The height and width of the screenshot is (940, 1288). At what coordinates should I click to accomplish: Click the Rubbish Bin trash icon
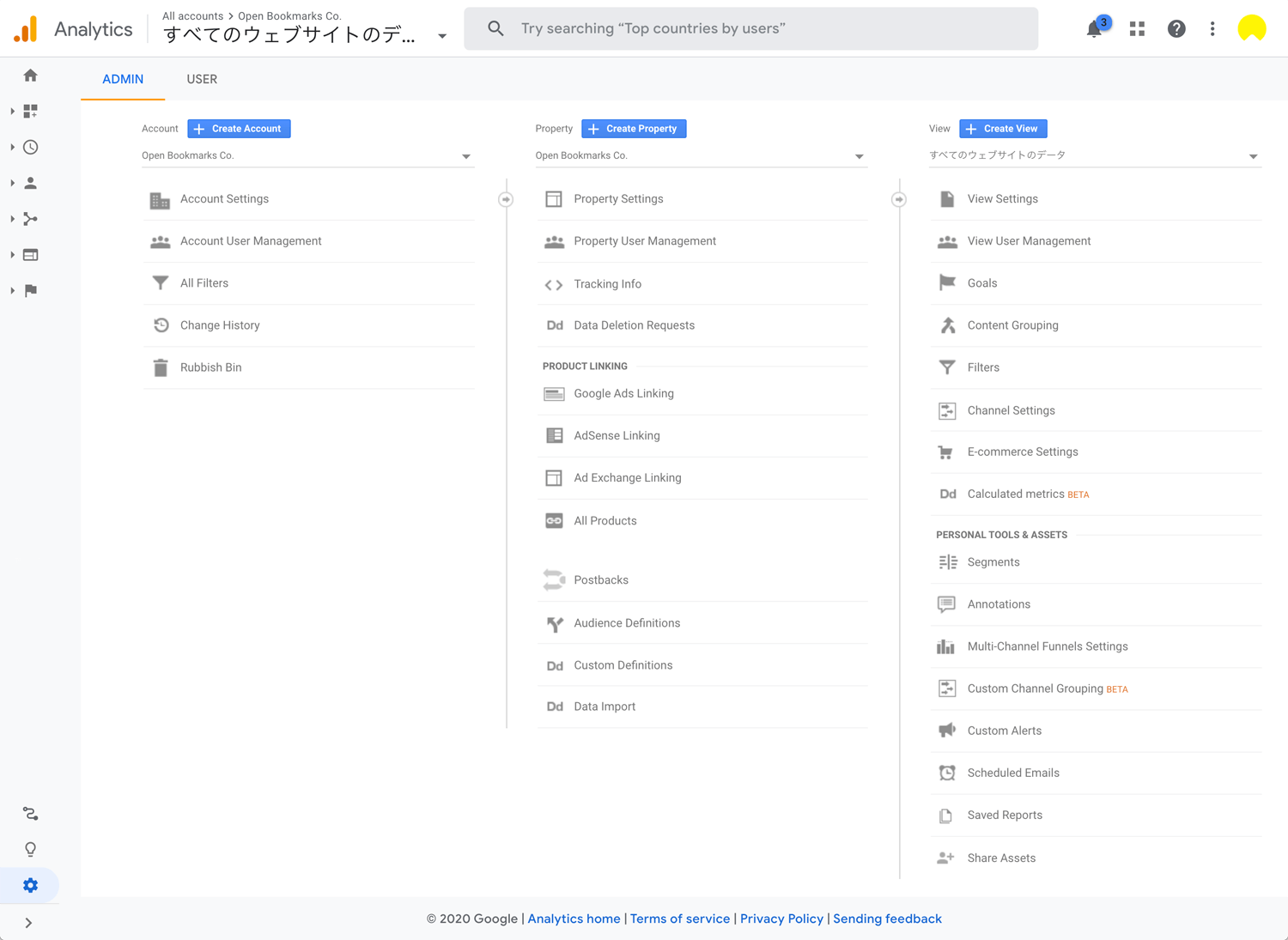point(161,367)
